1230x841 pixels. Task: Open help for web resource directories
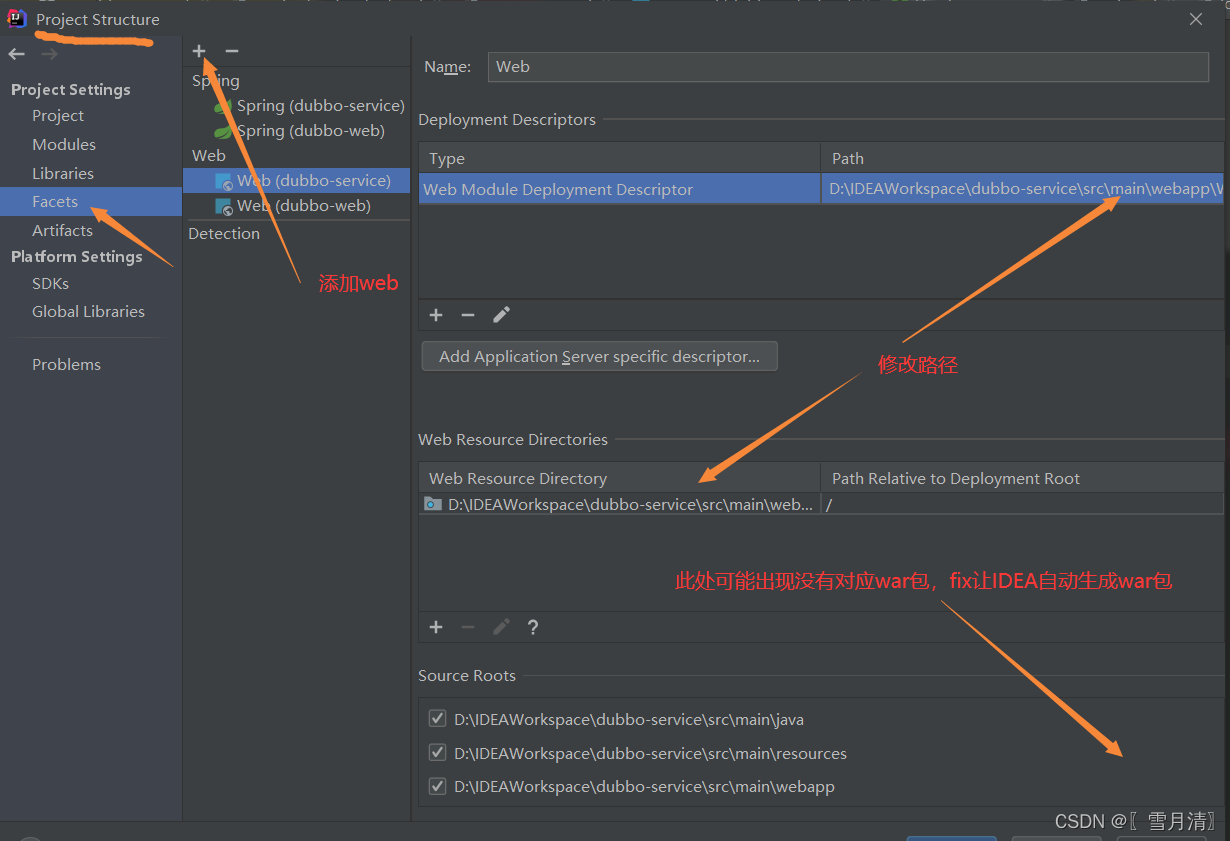(533, 627)
